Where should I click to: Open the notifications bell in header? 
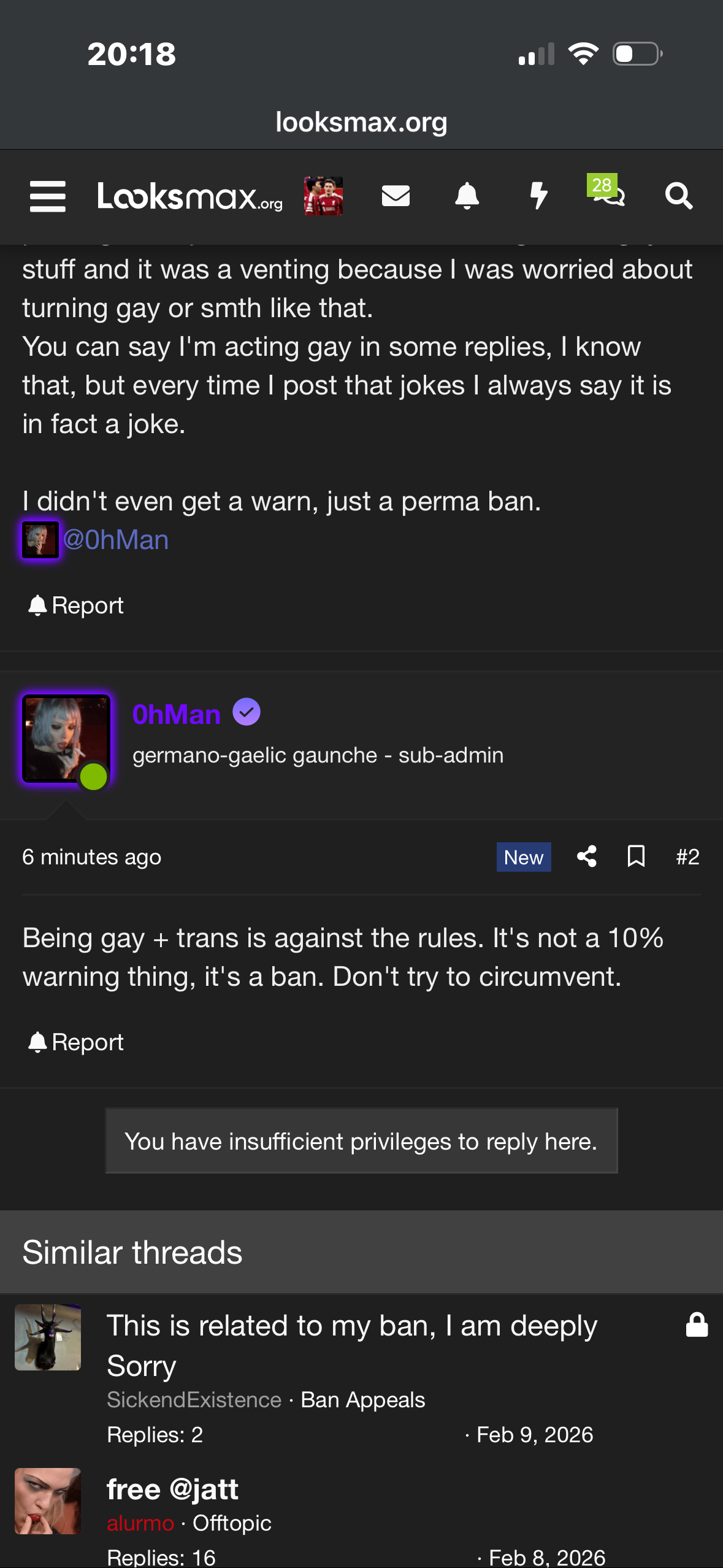point(467,196)
